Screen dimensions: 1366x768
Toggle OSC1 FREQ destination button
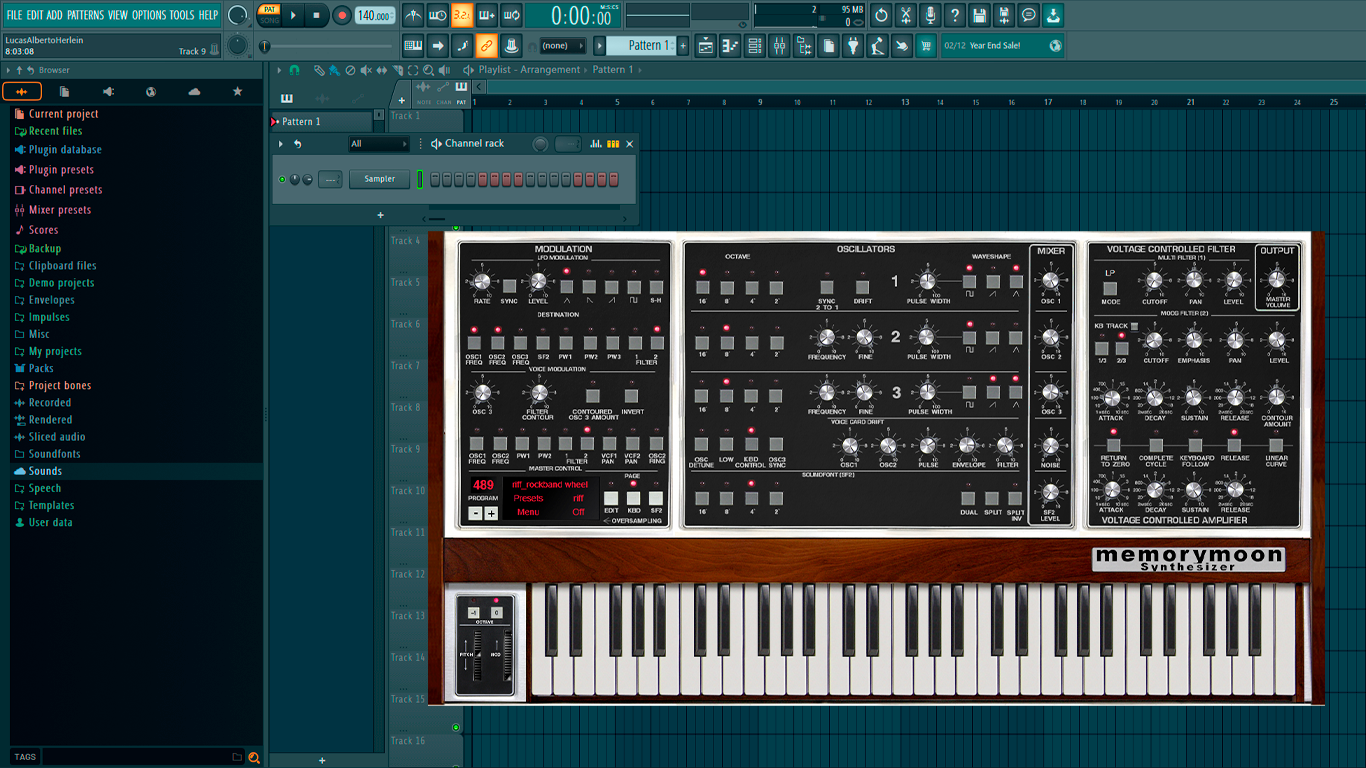coord(474,343)
